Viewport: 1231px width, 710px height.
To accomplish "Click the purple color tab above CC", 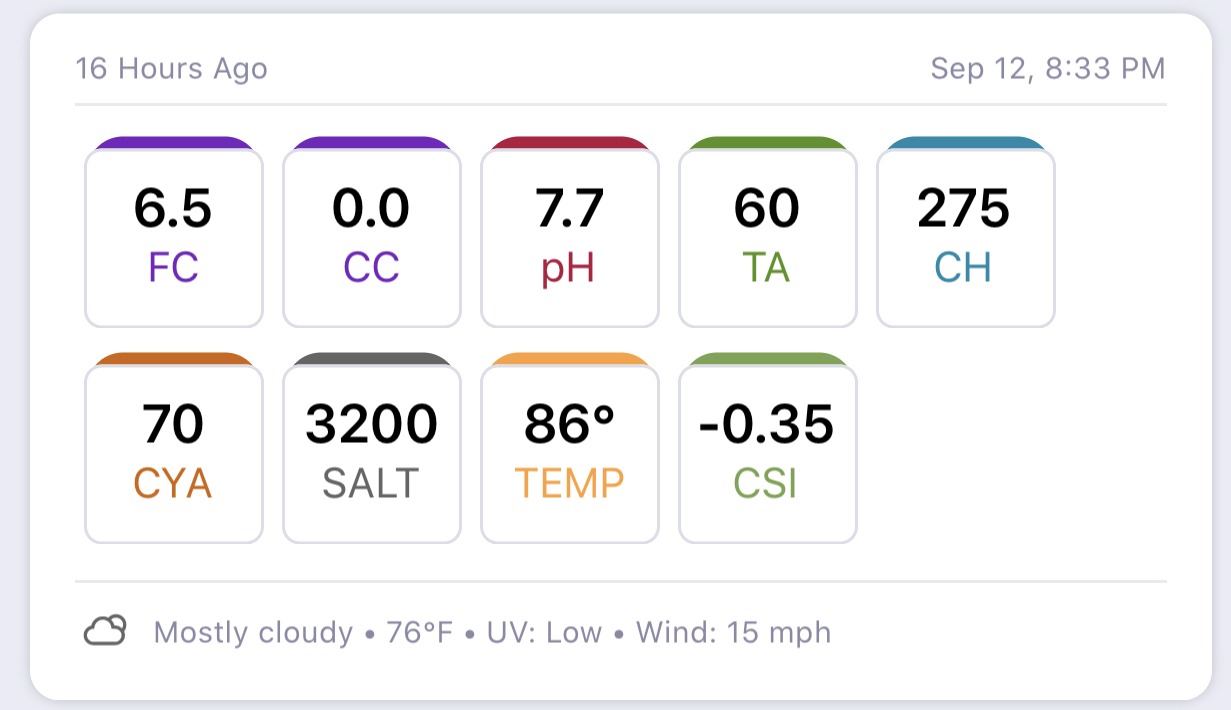I will click(x=372, y=142).
